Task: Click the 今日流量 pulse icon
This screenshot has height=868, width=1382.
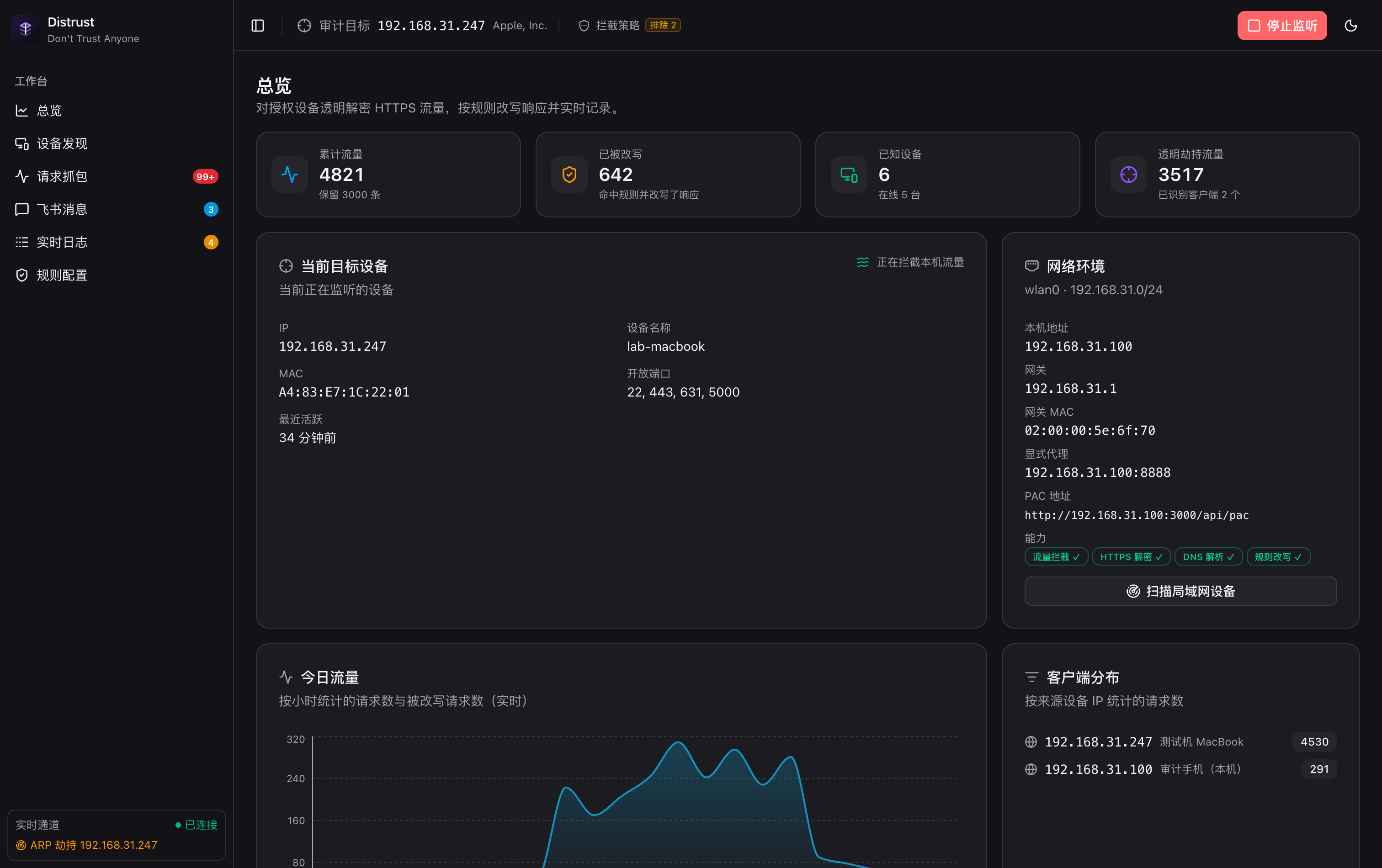Action: [x=286, y=677]
